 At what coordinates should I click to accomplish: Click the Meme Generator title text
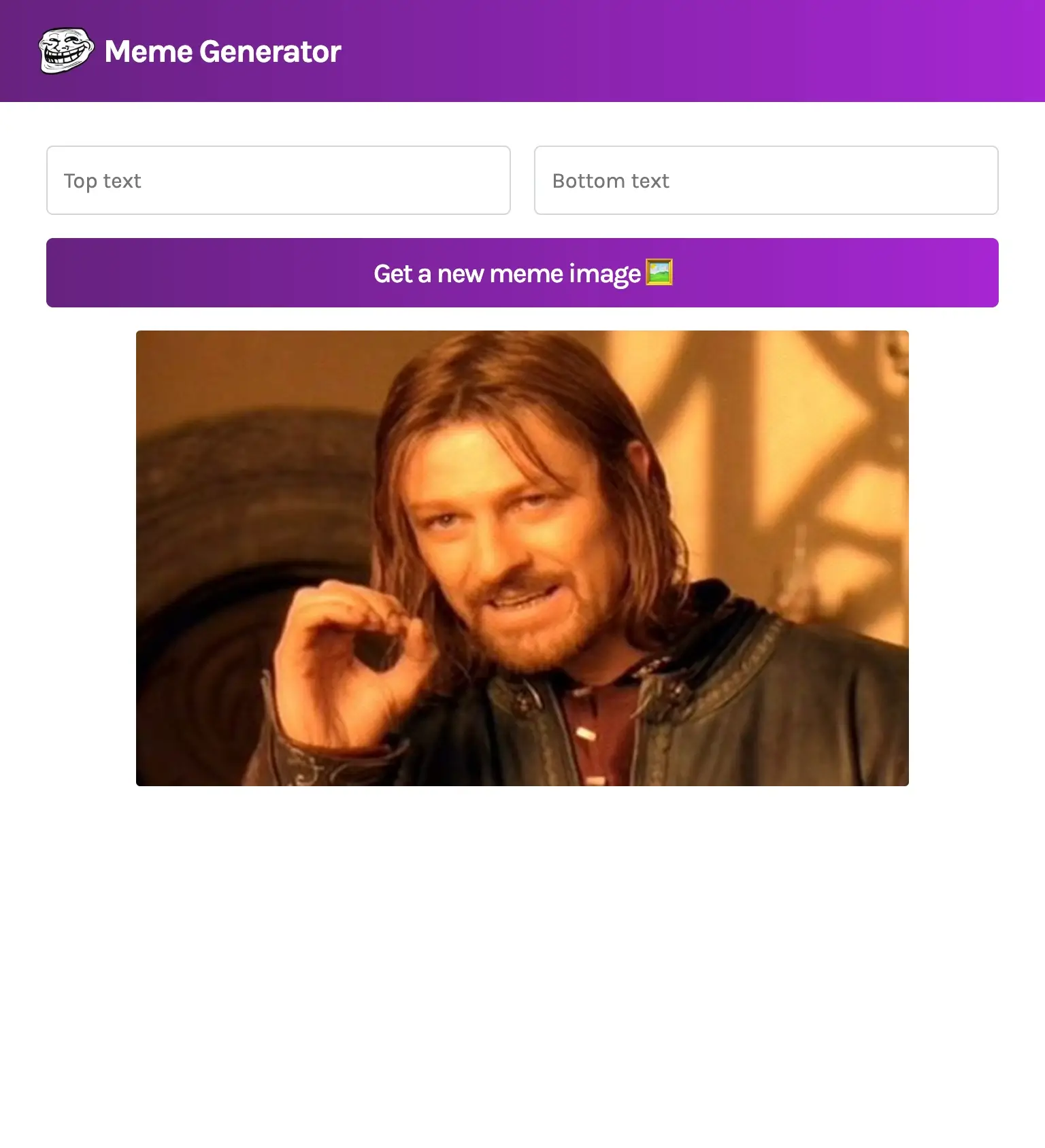pos(222,52)
